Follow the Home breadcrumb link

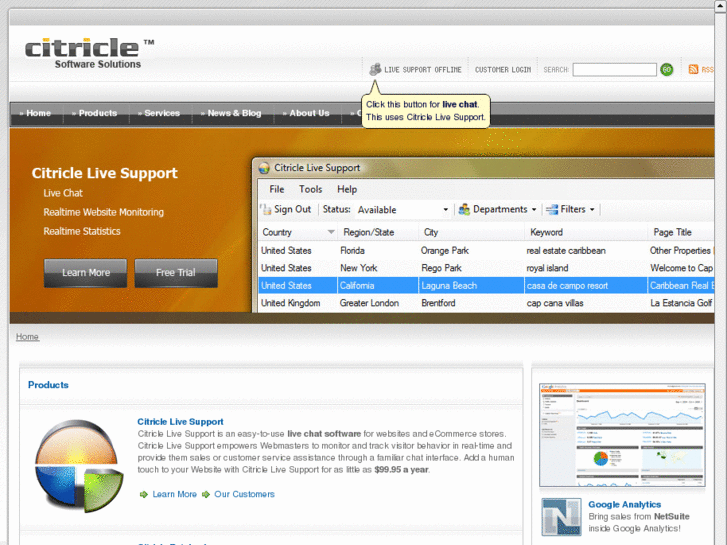pyautogui.click(x=27, y=337)
